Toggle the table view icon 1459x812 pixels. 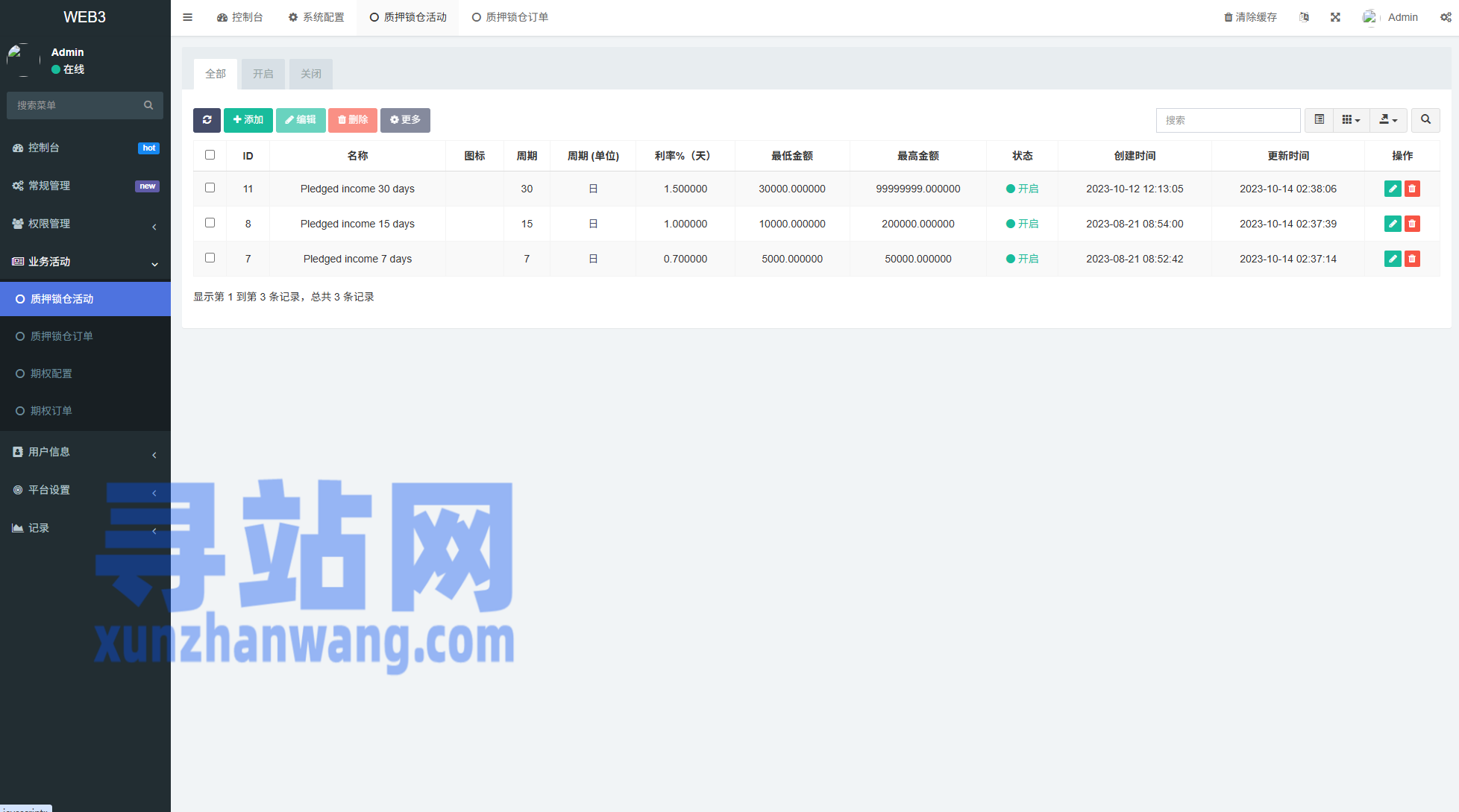coord(1319,120)
